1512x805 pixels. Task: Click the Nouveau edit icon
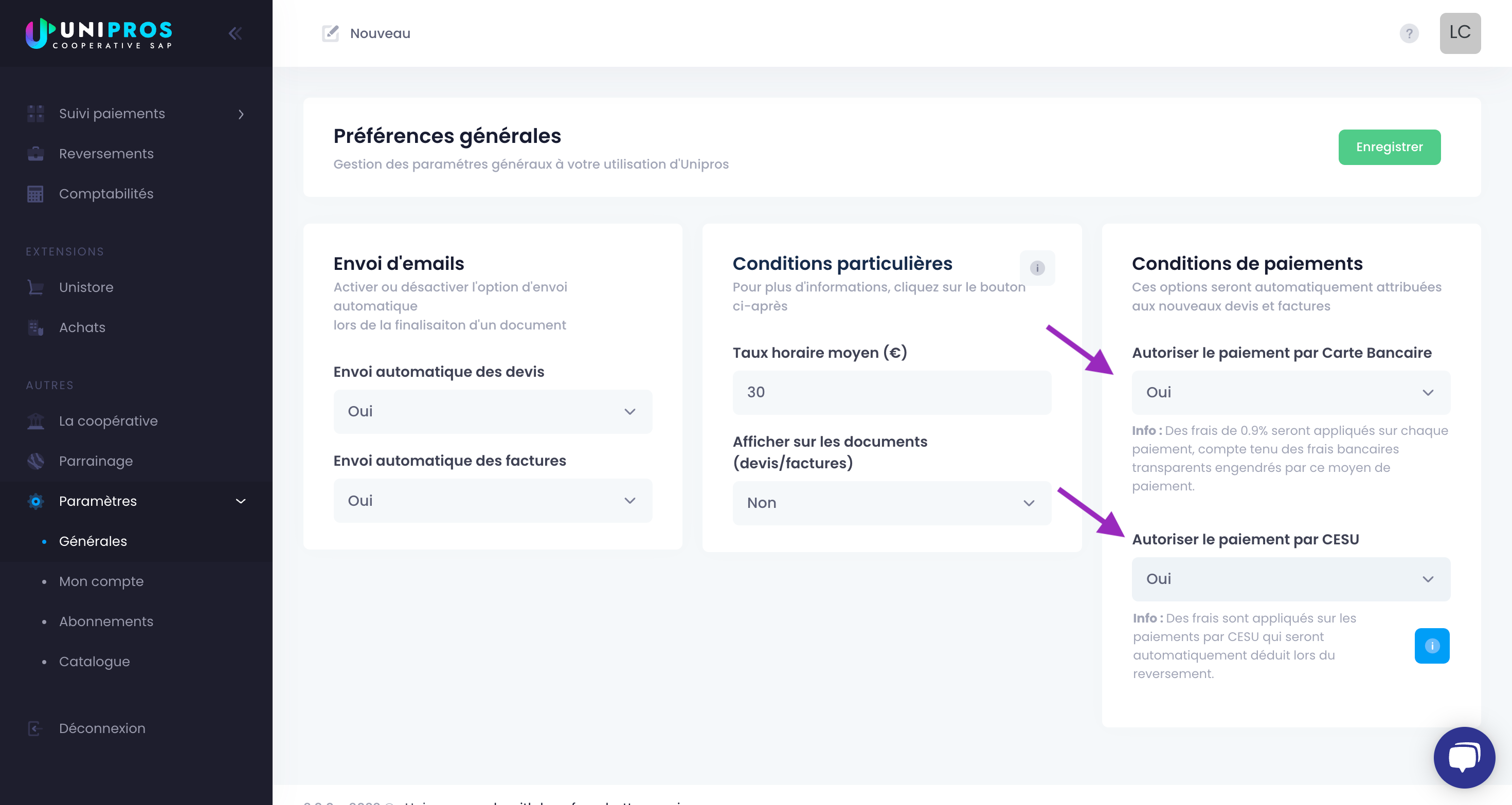click(x=331, y=33)
